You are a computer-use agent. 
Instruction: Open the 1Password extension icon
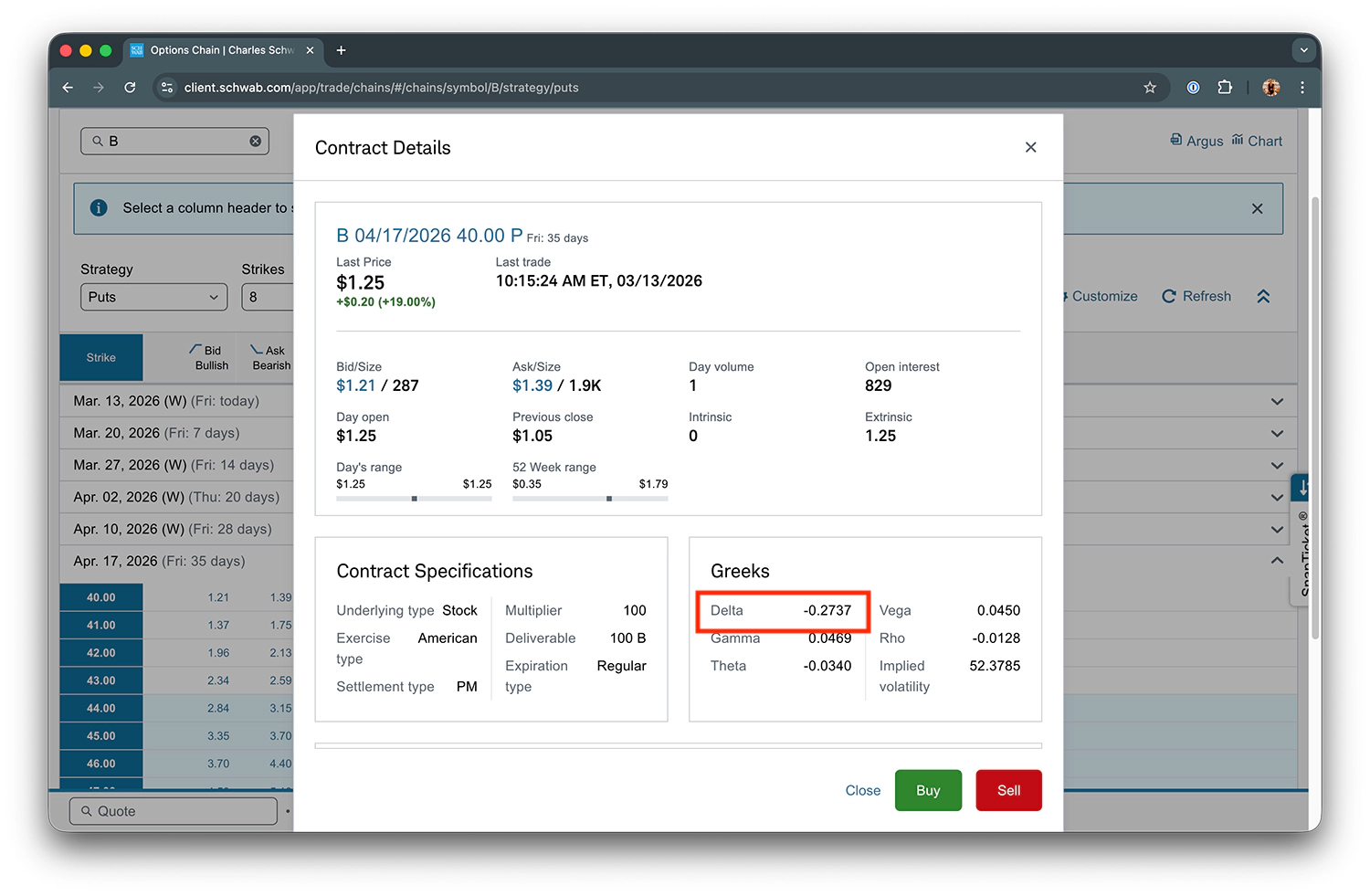coord(1193,88)
